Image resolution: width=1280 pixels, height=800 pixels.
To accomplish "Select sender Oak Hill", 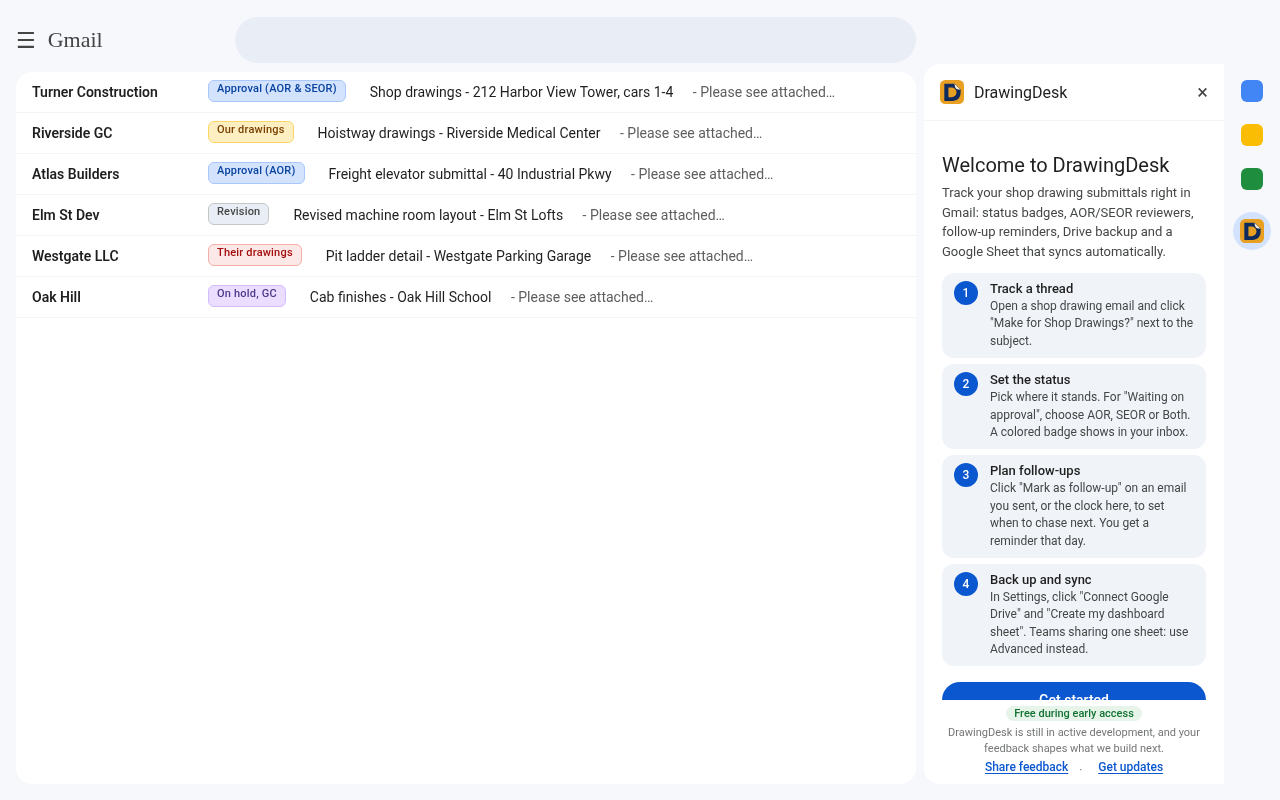I will 56,297.
